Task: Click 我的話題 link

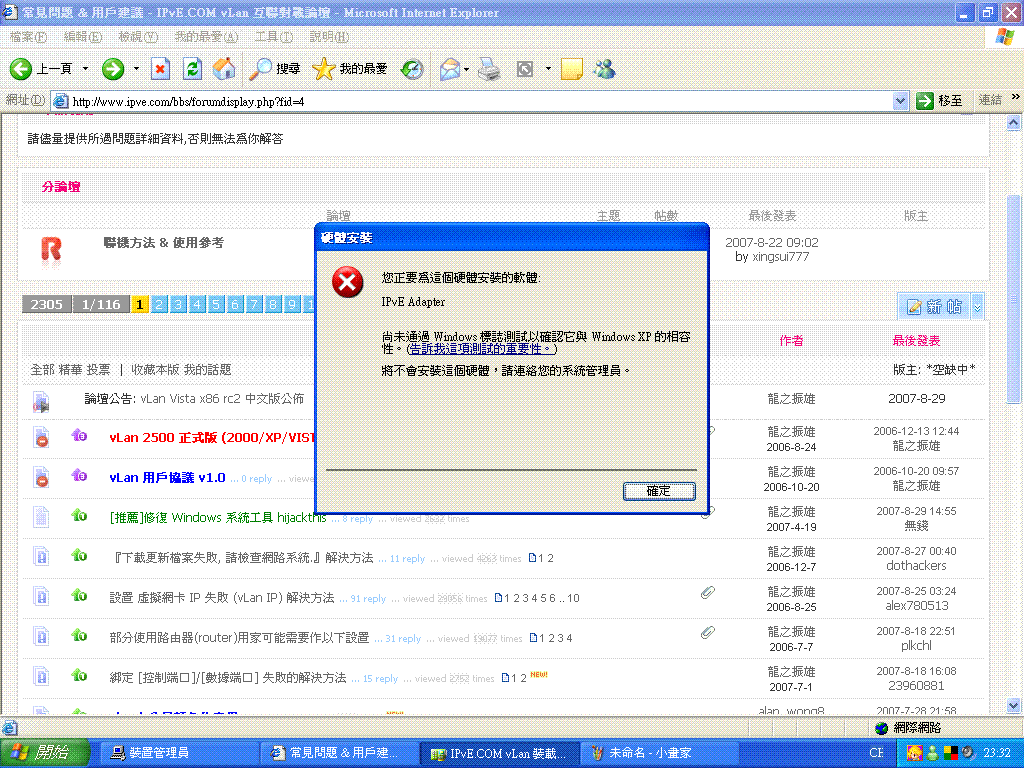Action: [x=207, y=370]
